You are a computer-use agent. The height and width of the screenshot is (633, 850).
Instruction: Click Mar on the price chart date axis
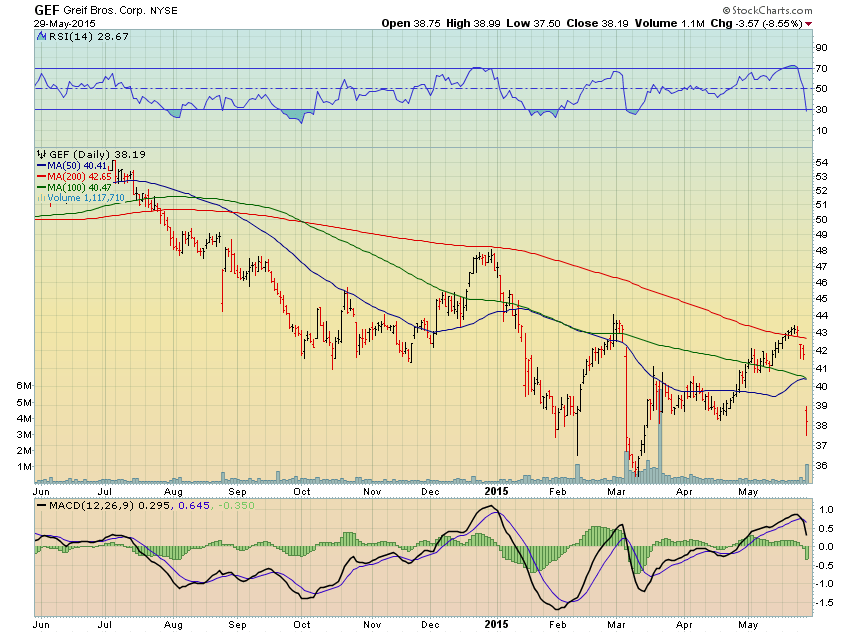616,492
